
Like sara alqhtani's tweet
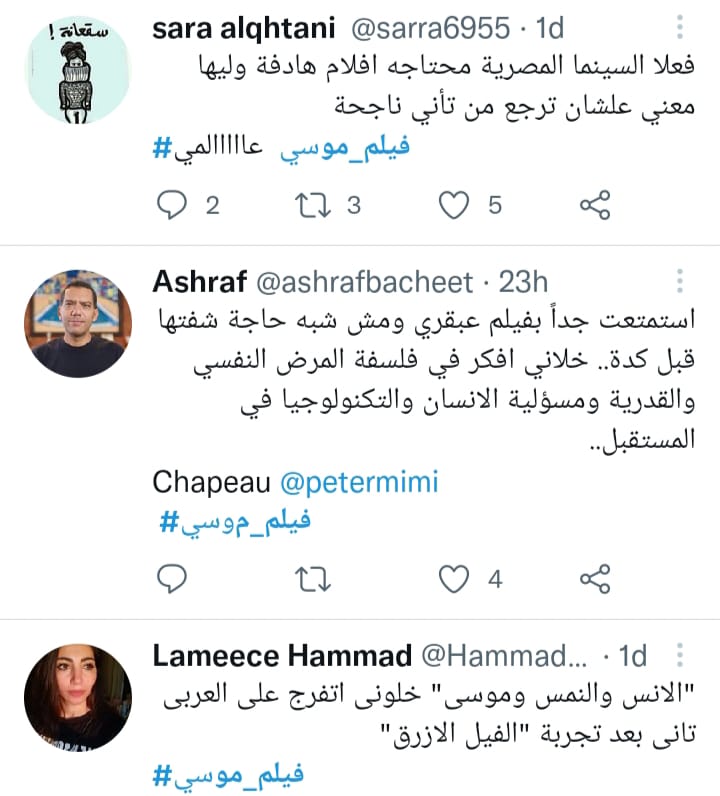tap(453, 205)
